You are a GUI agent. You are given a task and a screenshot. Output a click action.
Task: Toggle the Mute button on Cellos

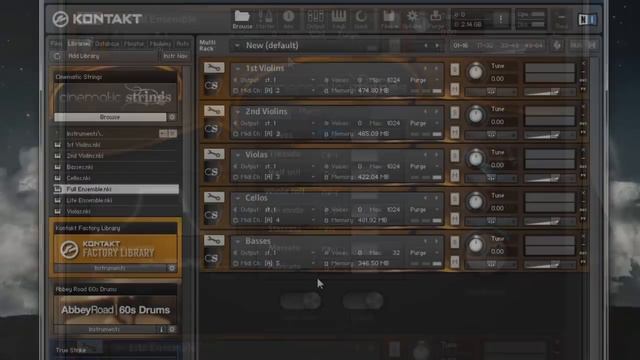point(455,219)
